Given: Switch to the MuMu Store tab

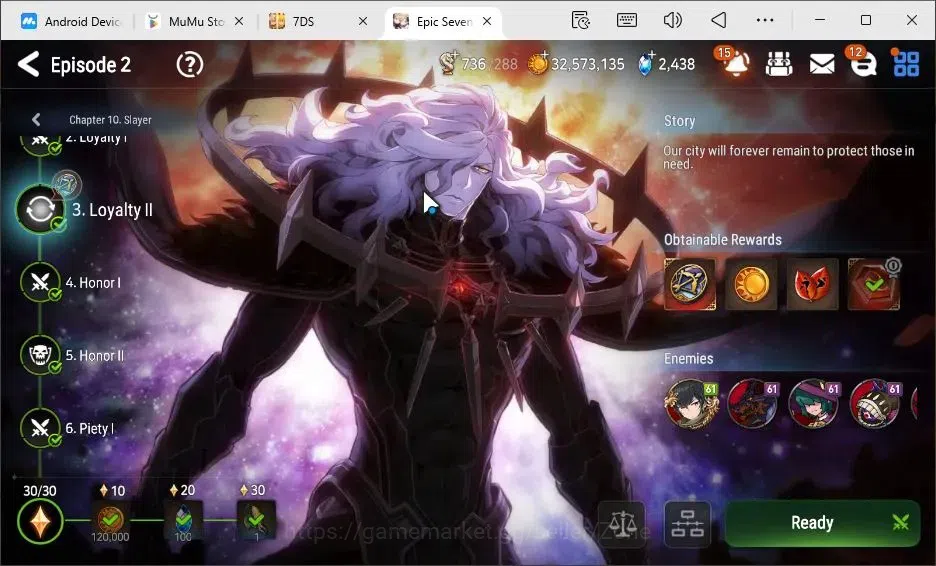Looking at the screenshot, I should (x=195, y=21).
